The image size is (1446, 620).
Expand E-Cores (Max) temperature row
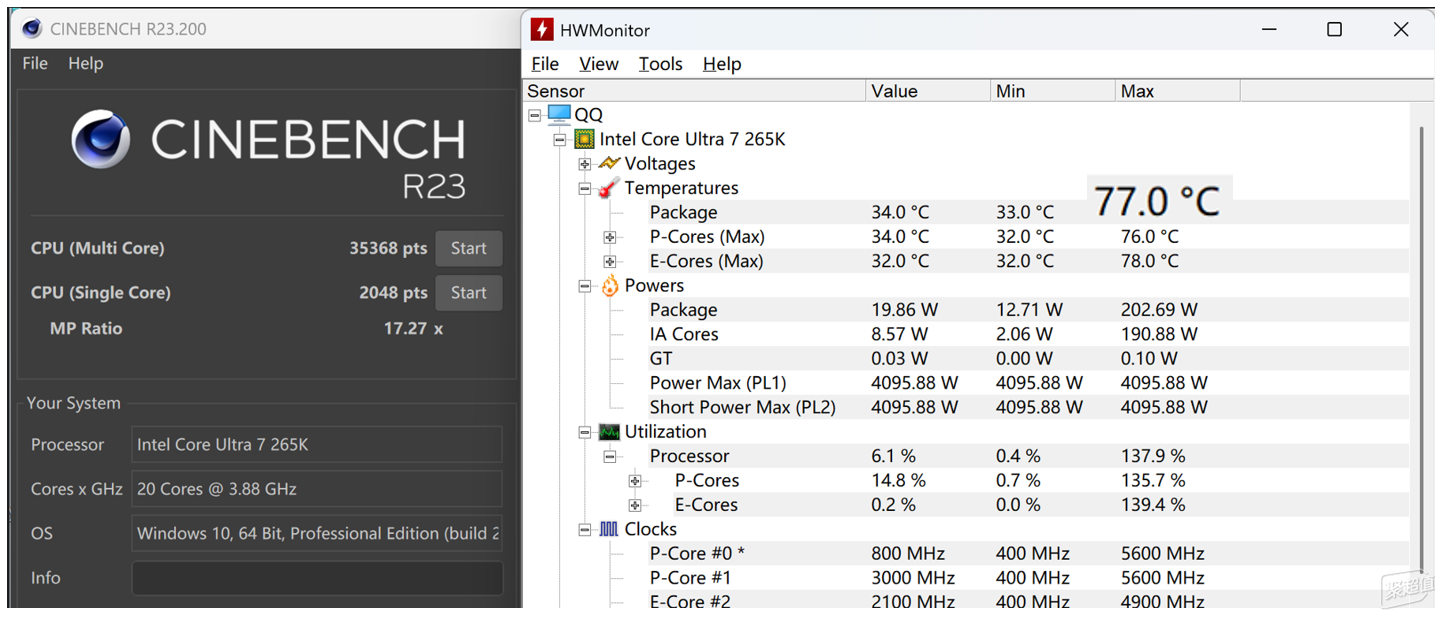coord(610,261)
